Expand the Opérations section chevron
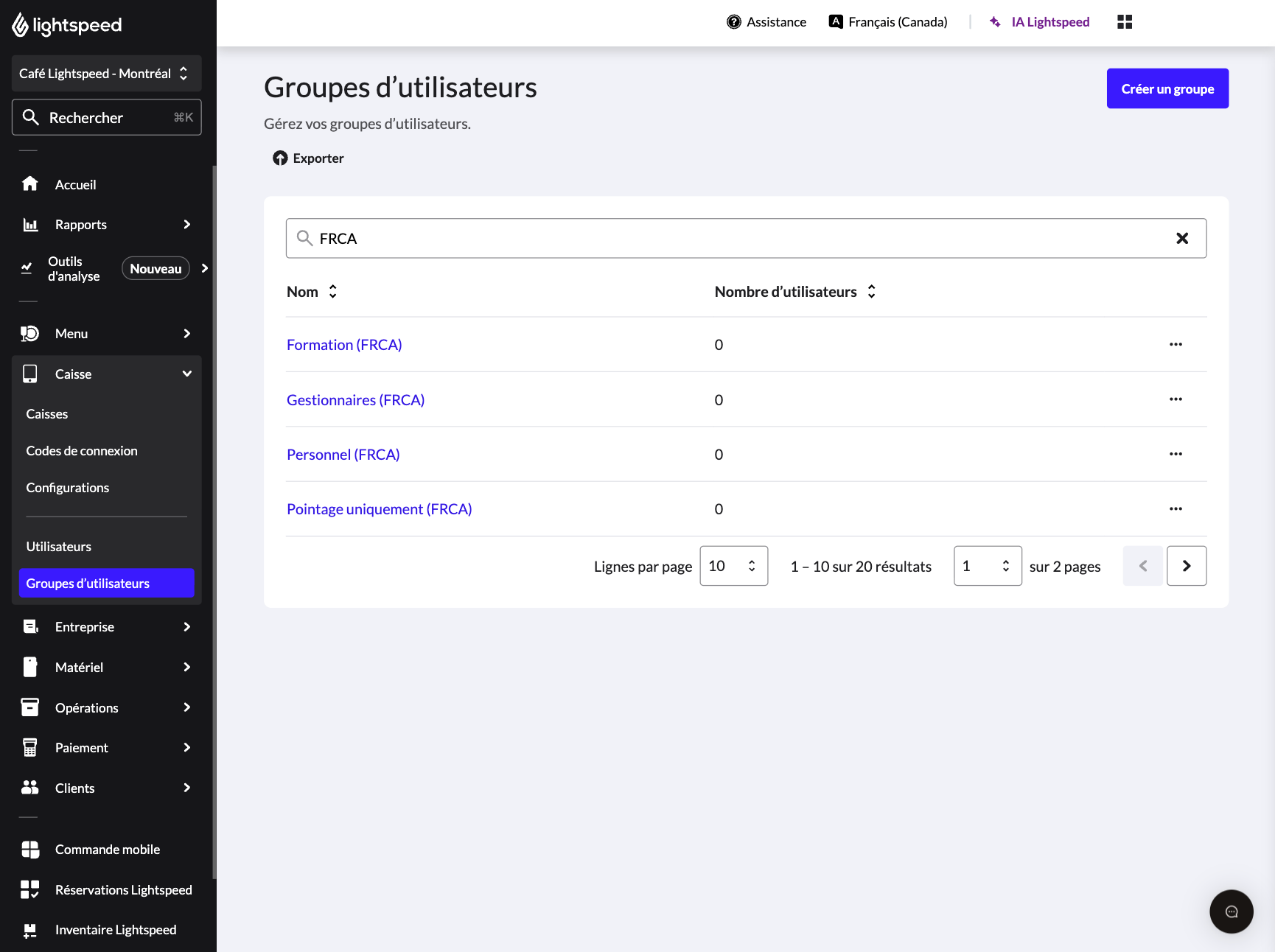The height and width of the screenshot is (952, 1275). [x=186, y=707]
